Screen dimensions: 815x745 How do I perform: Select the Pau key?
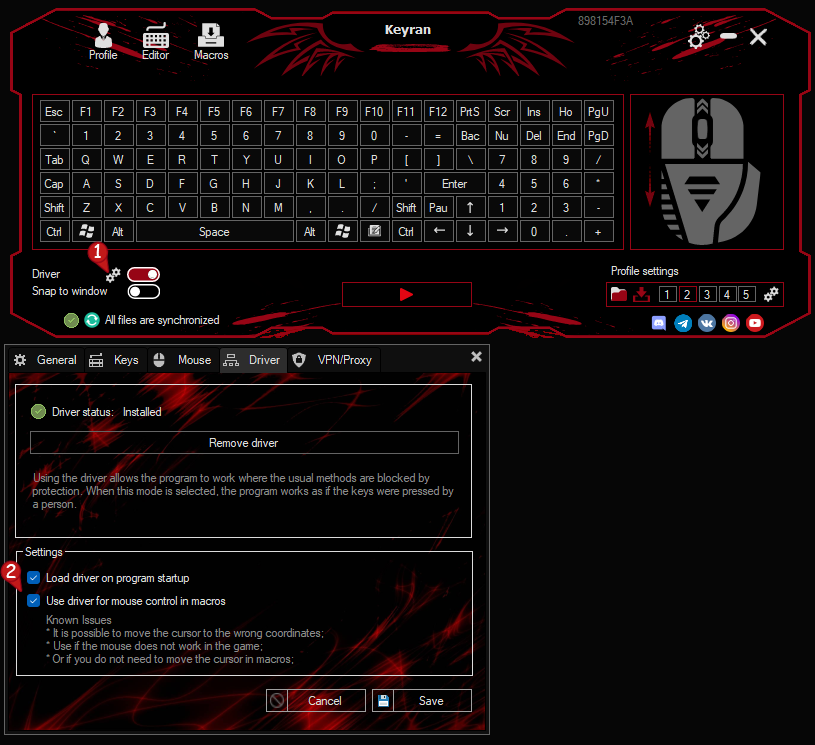point(438,207)
